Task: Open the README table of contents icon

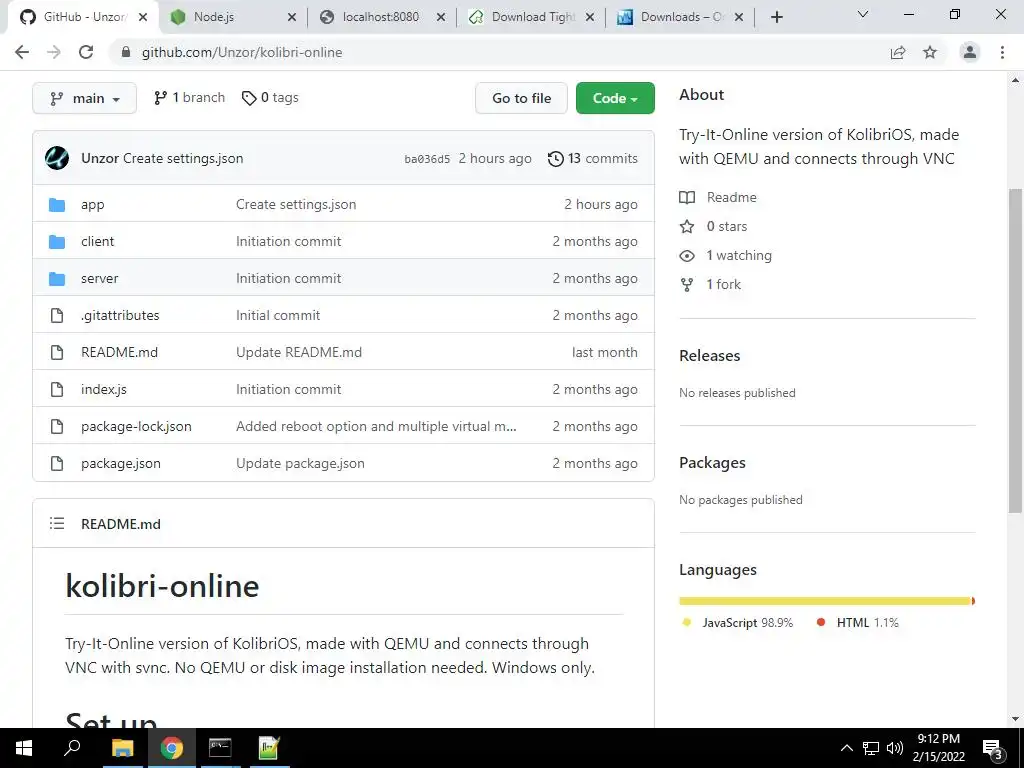Action: point(57,524)
